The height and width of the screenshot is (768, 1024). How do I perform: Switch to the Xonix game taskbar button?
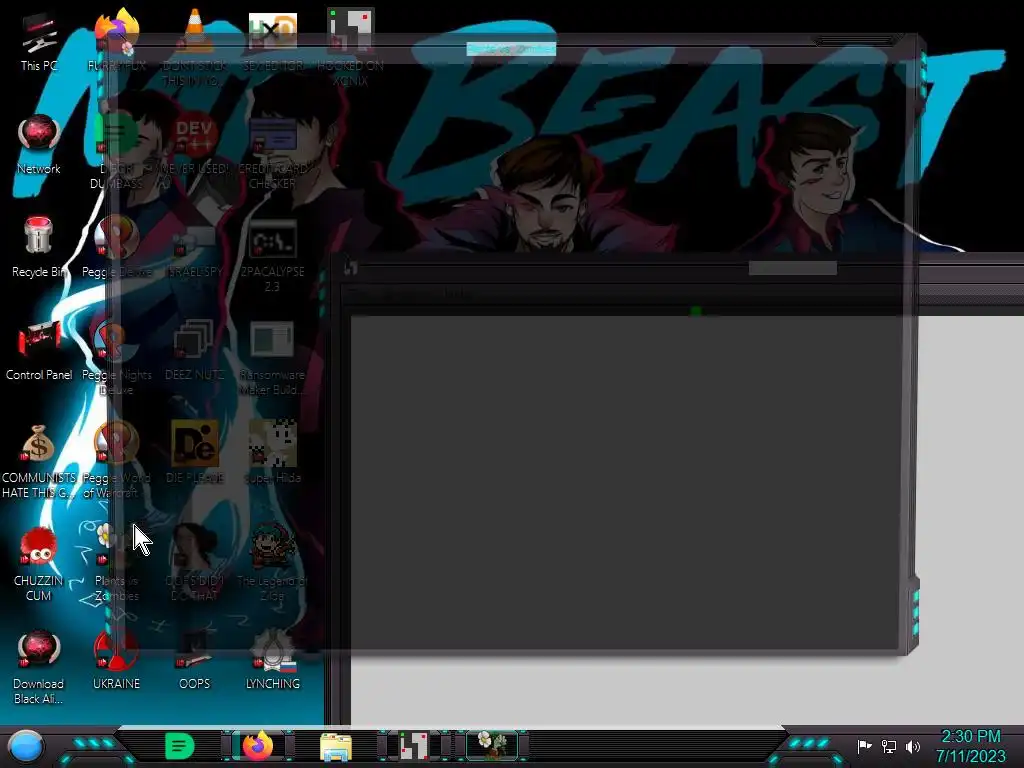(x=414, y=746)
